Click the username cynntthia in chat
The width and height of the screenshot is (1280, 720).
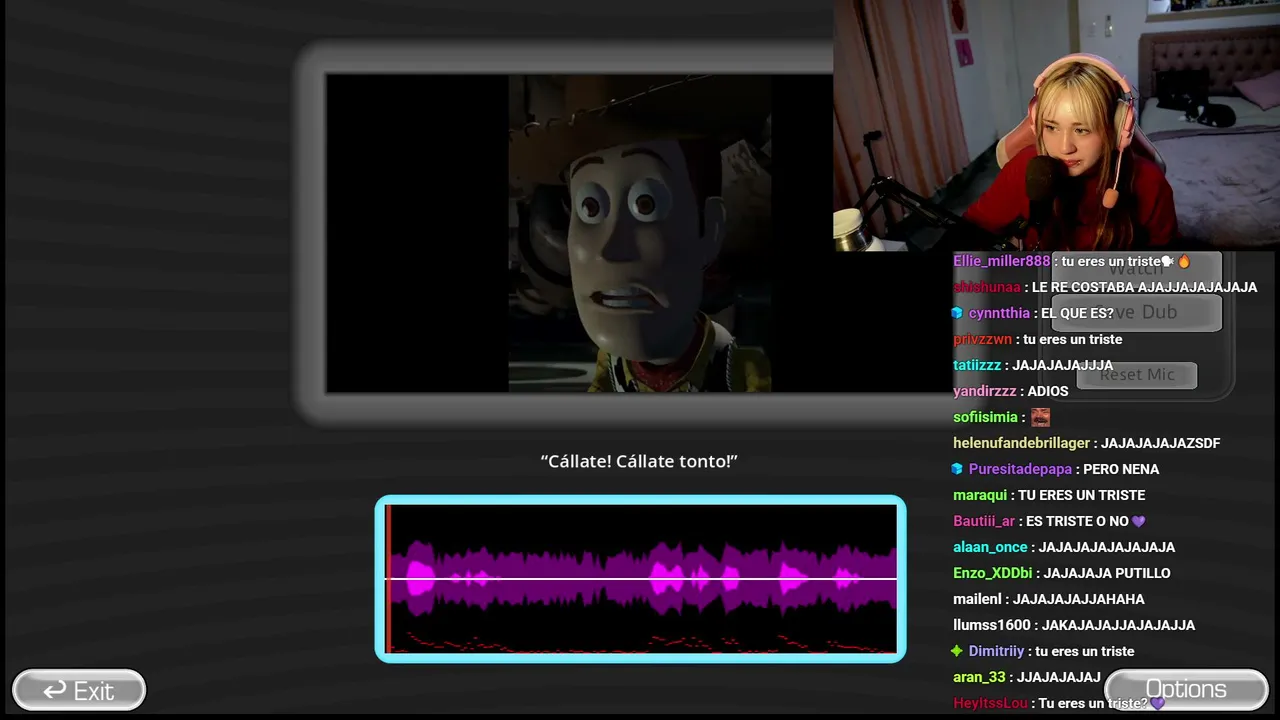tap(999, 313)
